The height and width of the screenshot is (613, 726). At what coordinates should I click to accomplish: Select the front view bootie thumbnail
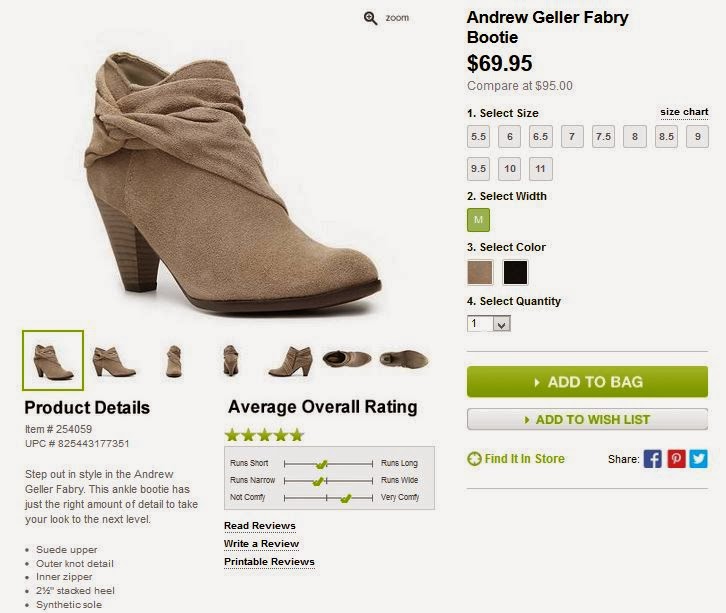click(x=174, y=361)
